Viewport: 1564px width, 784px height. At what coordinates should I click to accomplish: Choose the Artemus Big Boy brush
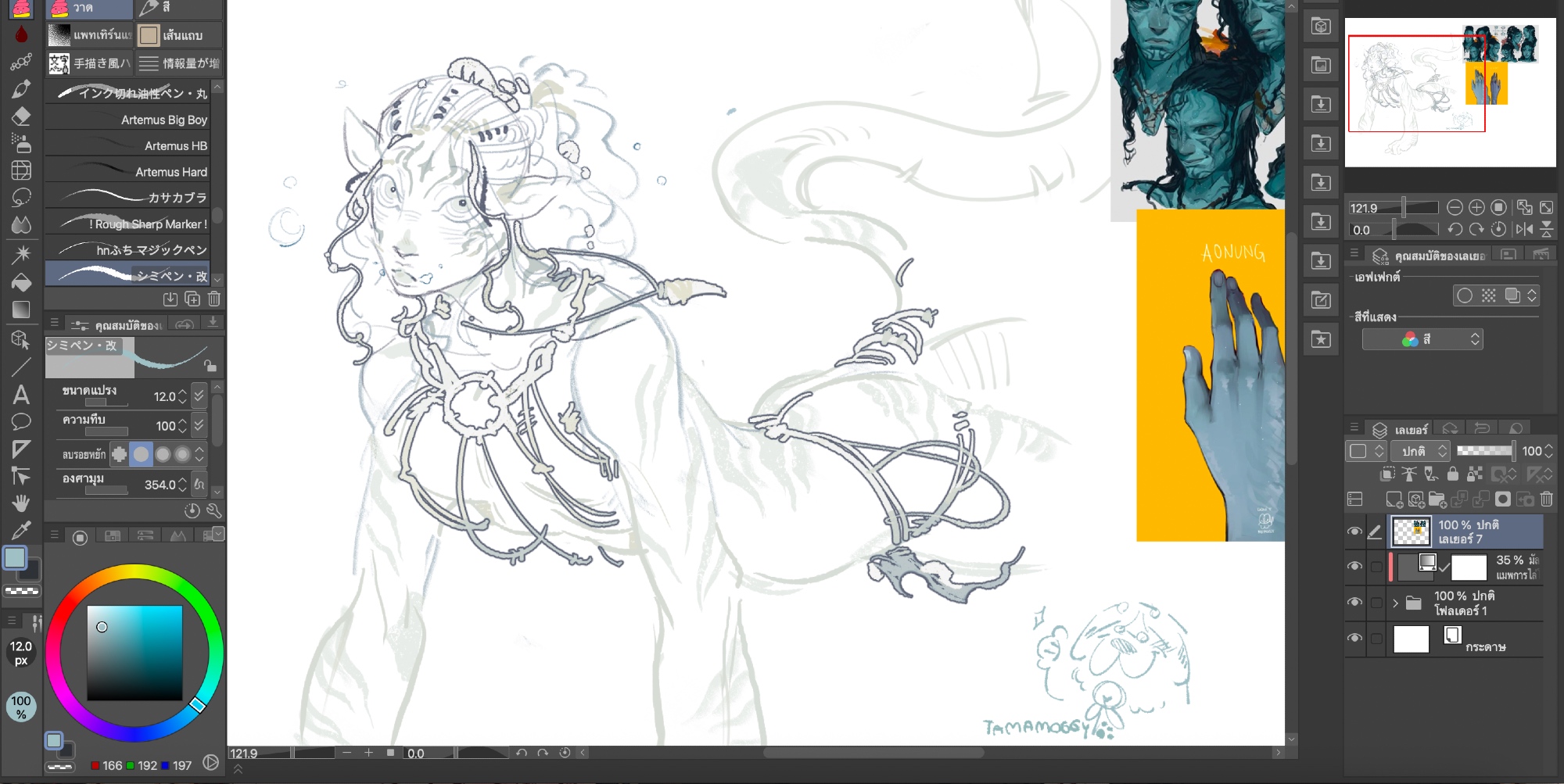point(129,120)
